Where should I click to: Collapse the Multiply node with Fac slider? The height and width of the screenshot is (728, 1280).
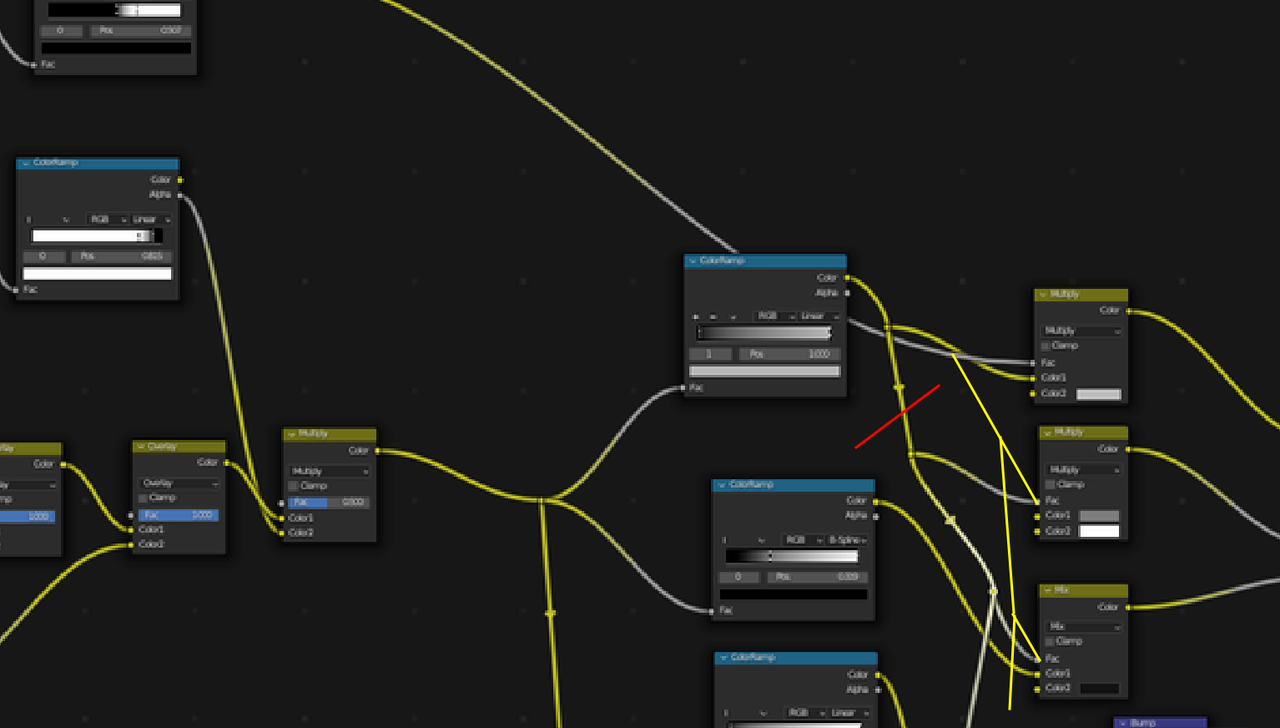(292, 435)
